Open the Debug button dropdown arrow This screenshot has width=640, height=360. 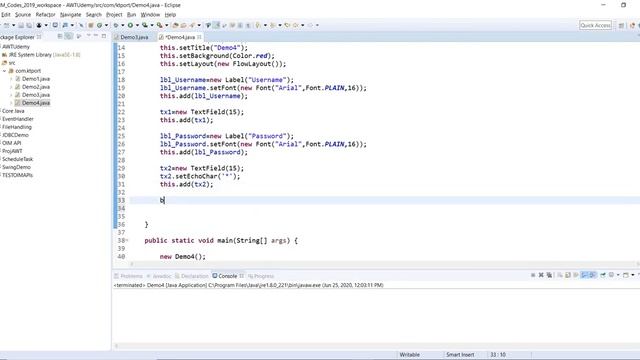[122, 25]
